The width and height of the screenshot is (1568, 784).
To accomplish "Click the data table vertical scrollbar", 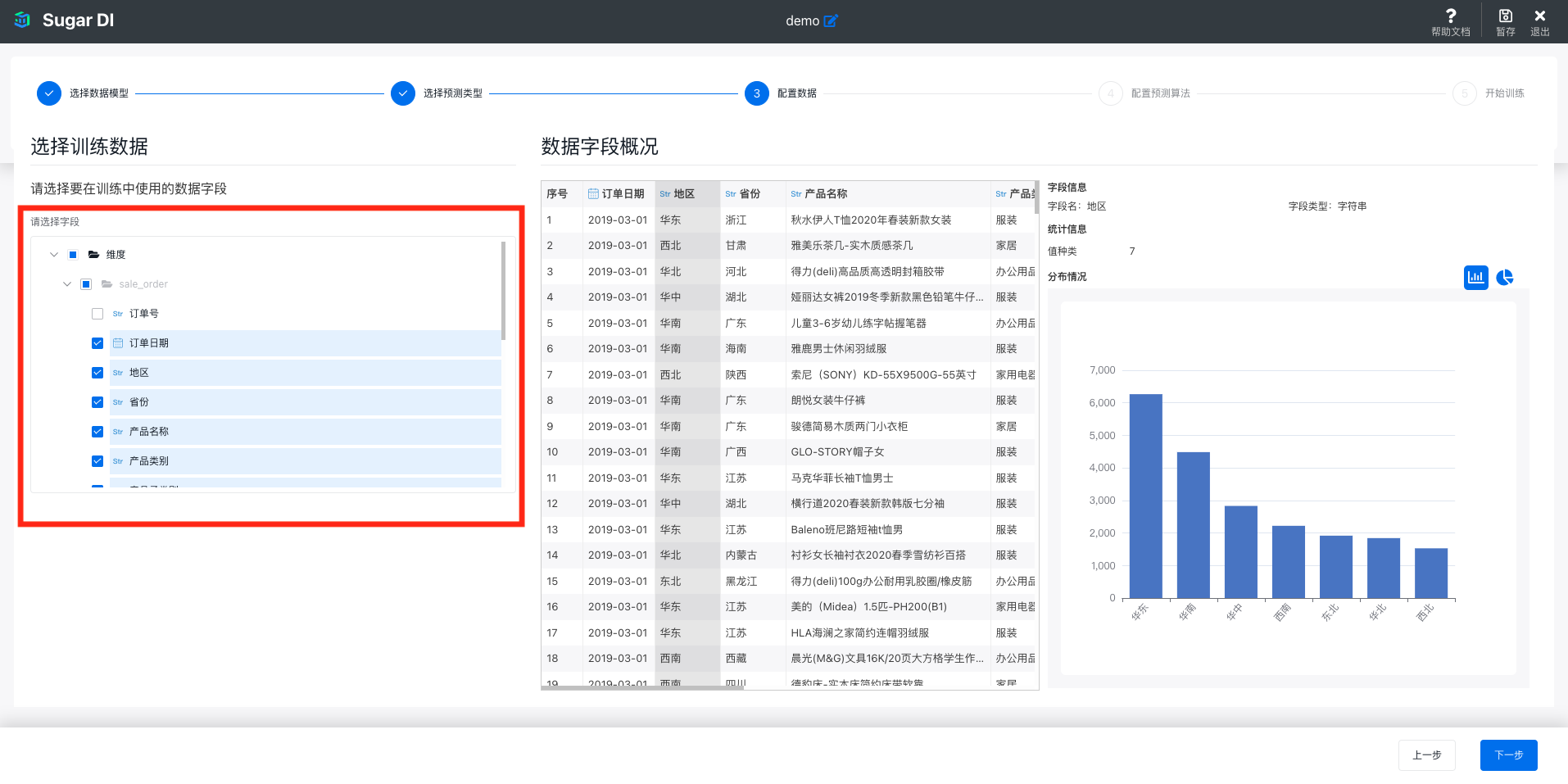I will click(x=1036, y=197).
